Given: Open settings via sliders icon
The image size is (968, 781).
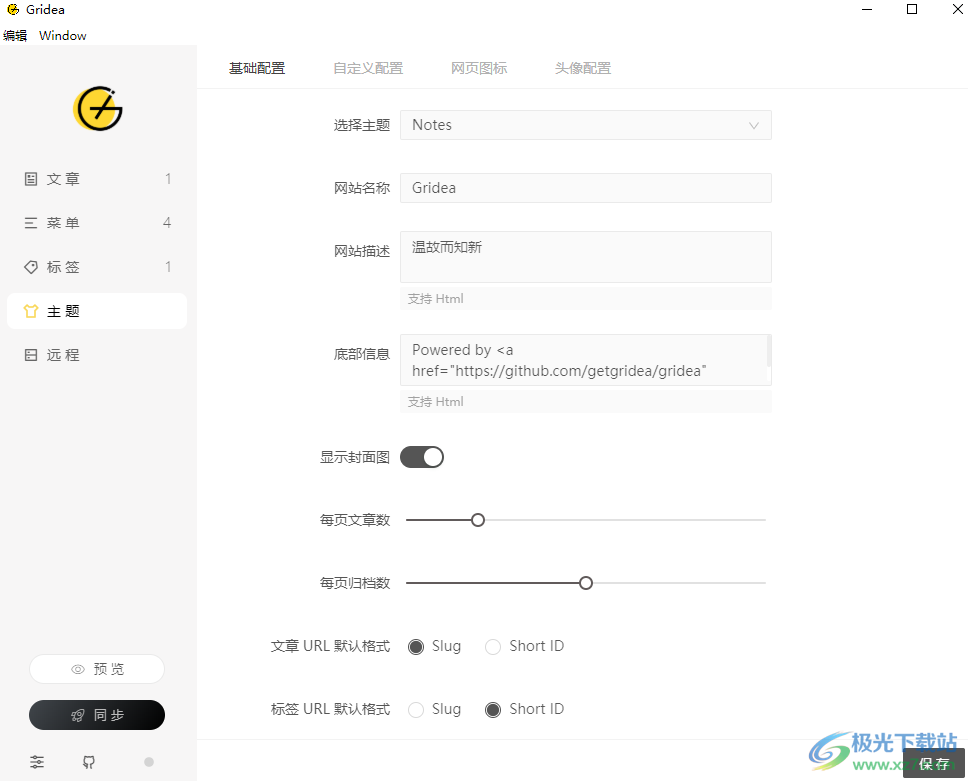Looking at the screenshot, I should [x=37, y=762].
